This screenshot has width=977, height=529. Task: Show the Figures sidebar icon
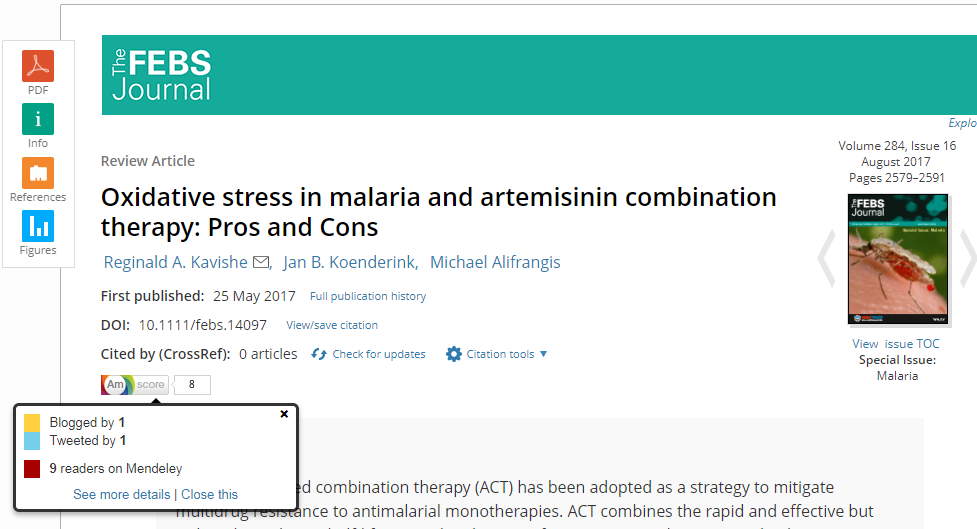(38, 226)
